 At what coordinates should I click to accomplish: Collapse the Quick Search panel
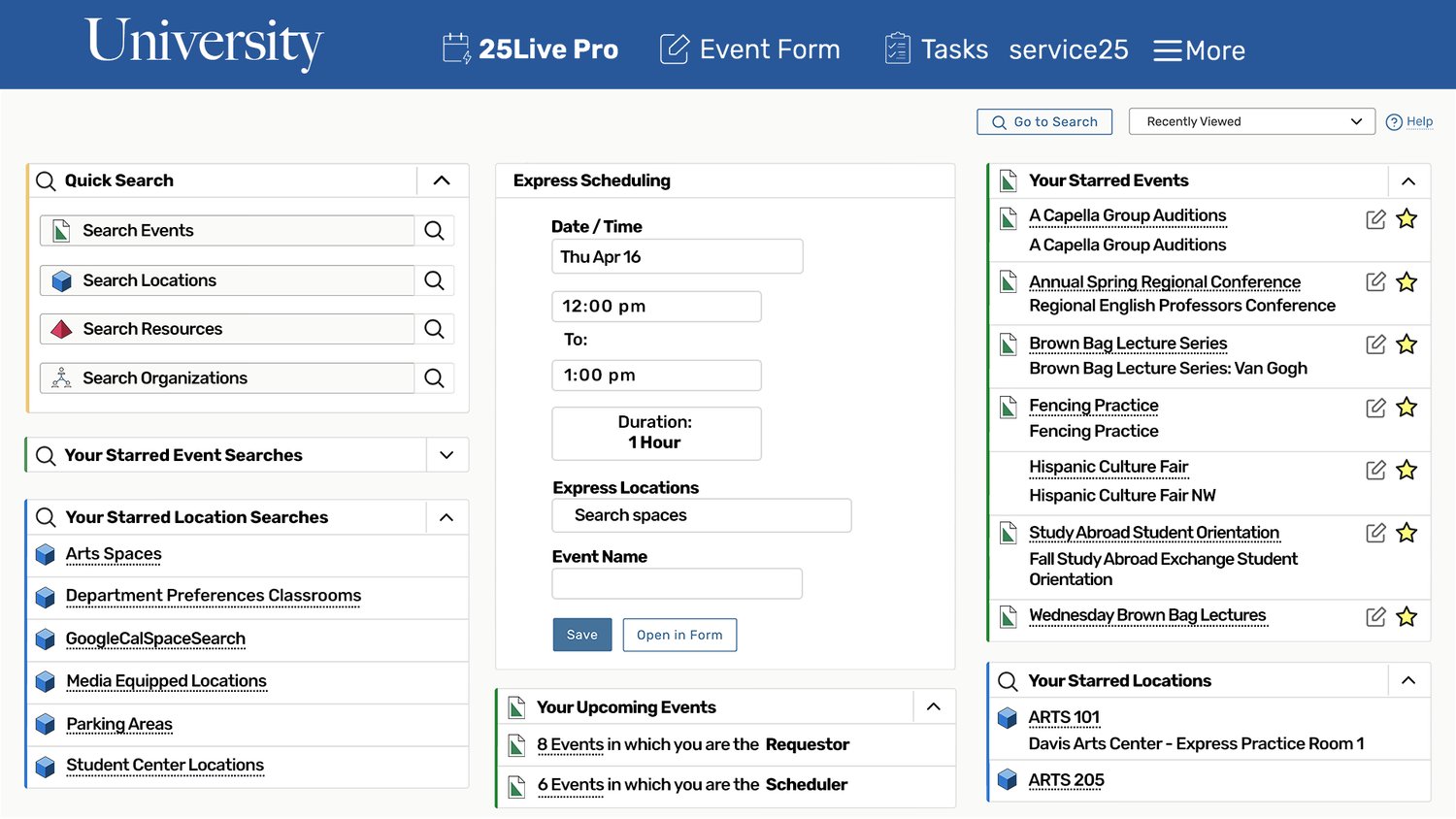tap(443, 180)
